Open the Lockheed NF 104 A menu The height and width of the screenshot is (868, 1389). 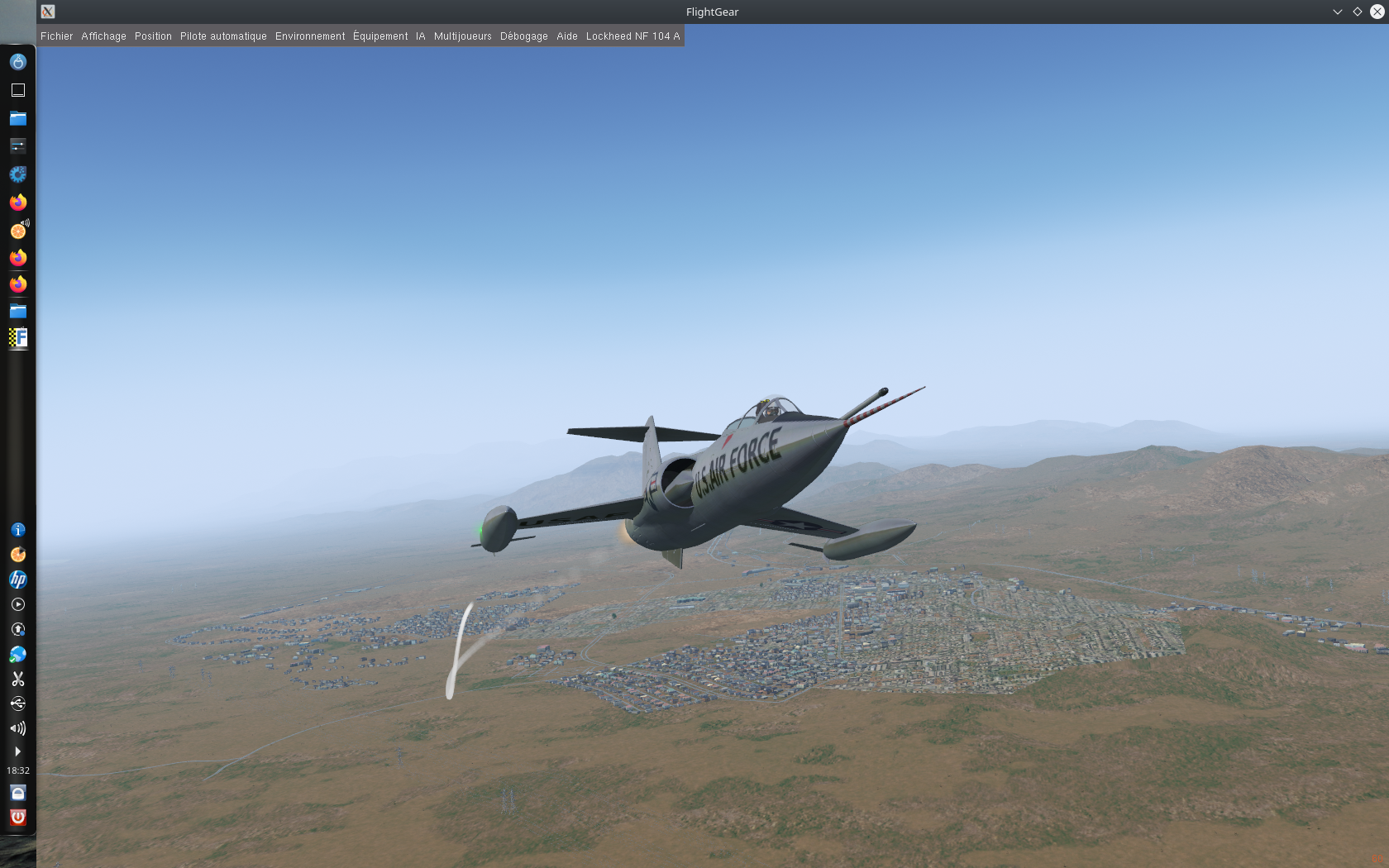coord(632,36)
